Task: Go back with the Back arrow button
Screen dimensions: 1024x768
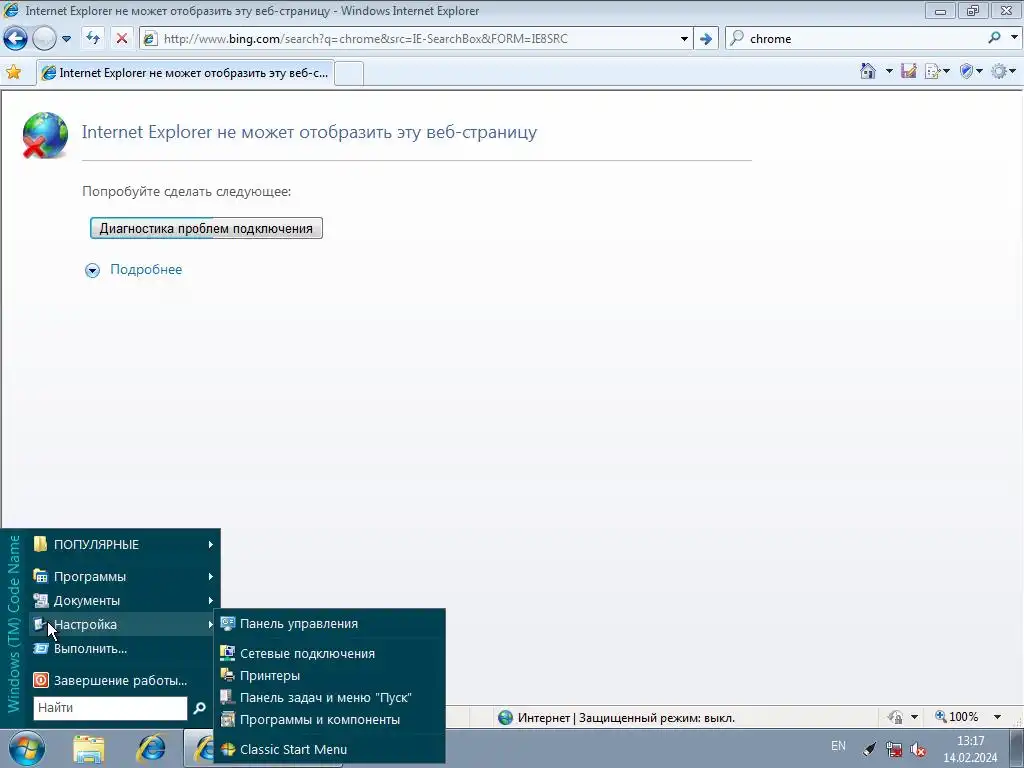Action: coord(15,39)
